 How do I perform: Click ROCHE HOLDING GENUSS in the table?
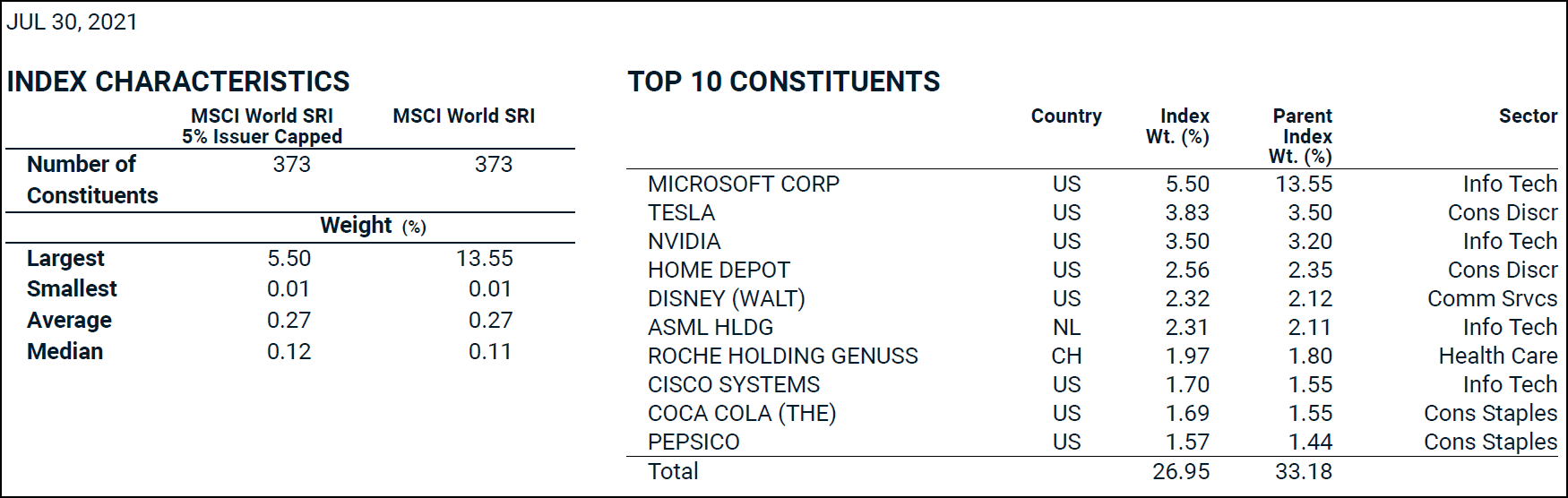tap(782, 356)
